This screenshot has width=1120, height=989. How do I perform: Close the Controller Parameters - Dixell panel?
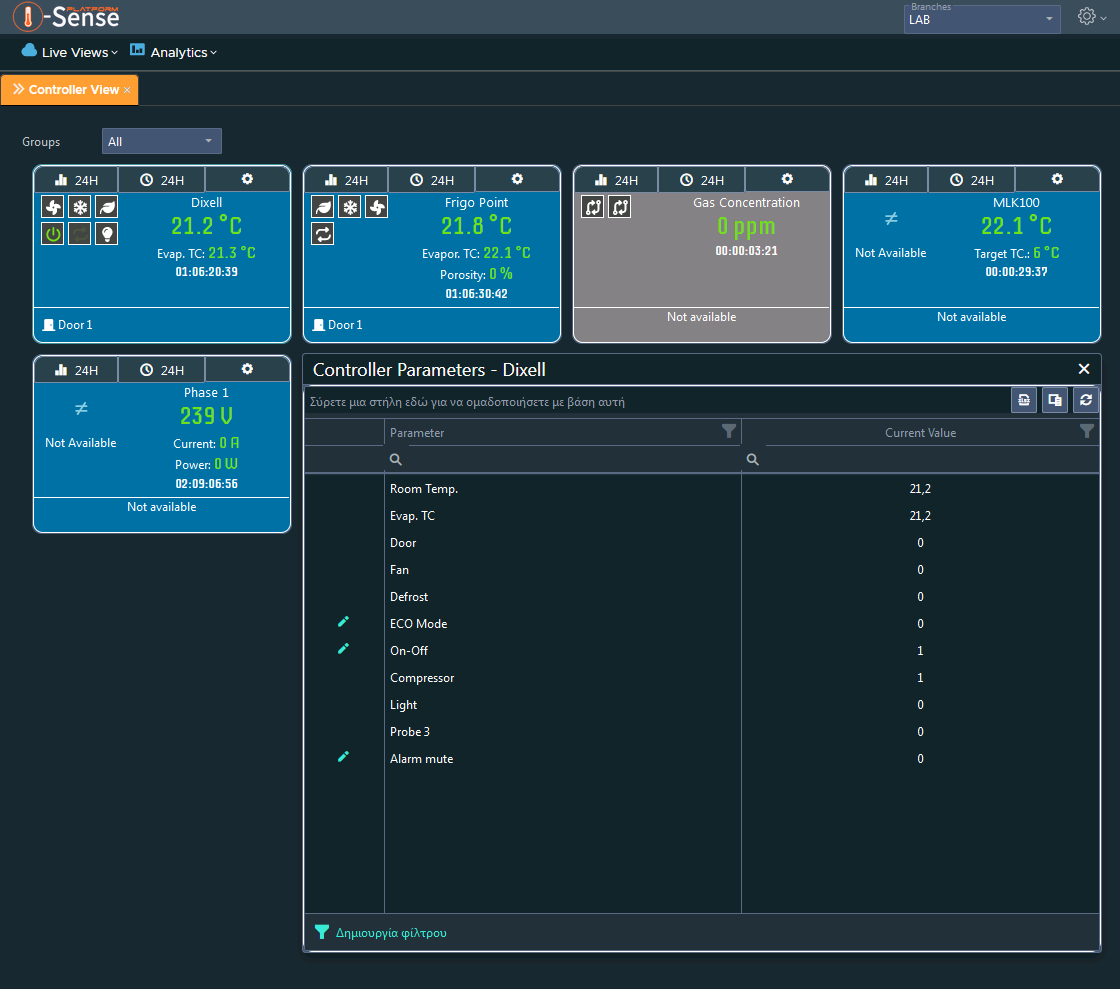[x=1084, y=369]
